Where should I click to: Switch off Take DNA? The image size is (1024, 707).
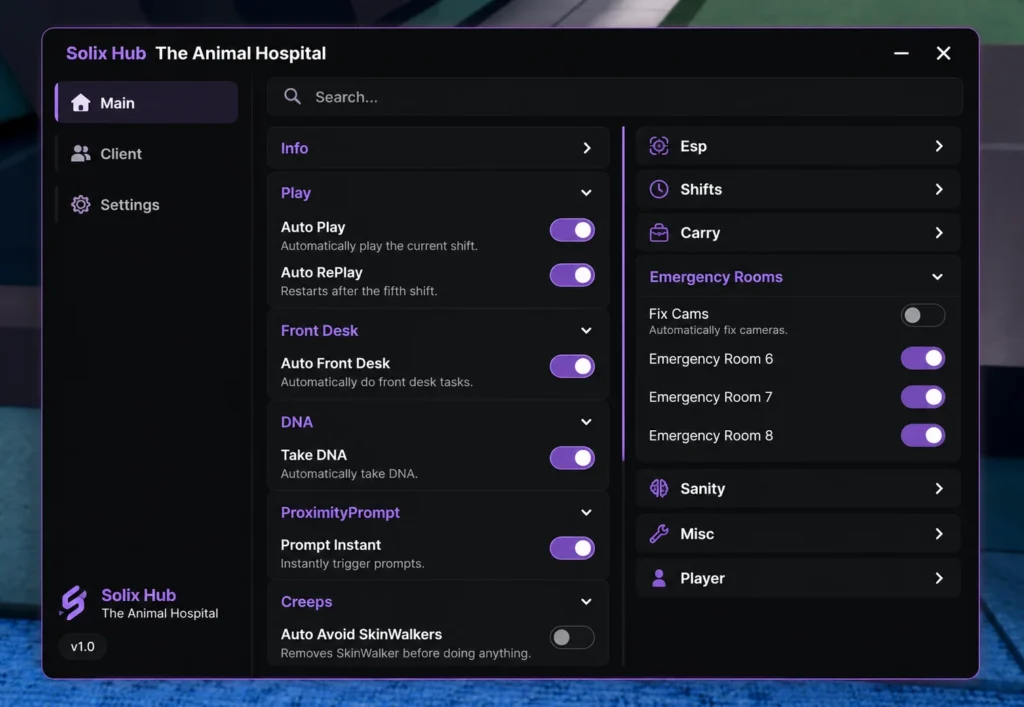pyautogui.click(x=572, y=458)
